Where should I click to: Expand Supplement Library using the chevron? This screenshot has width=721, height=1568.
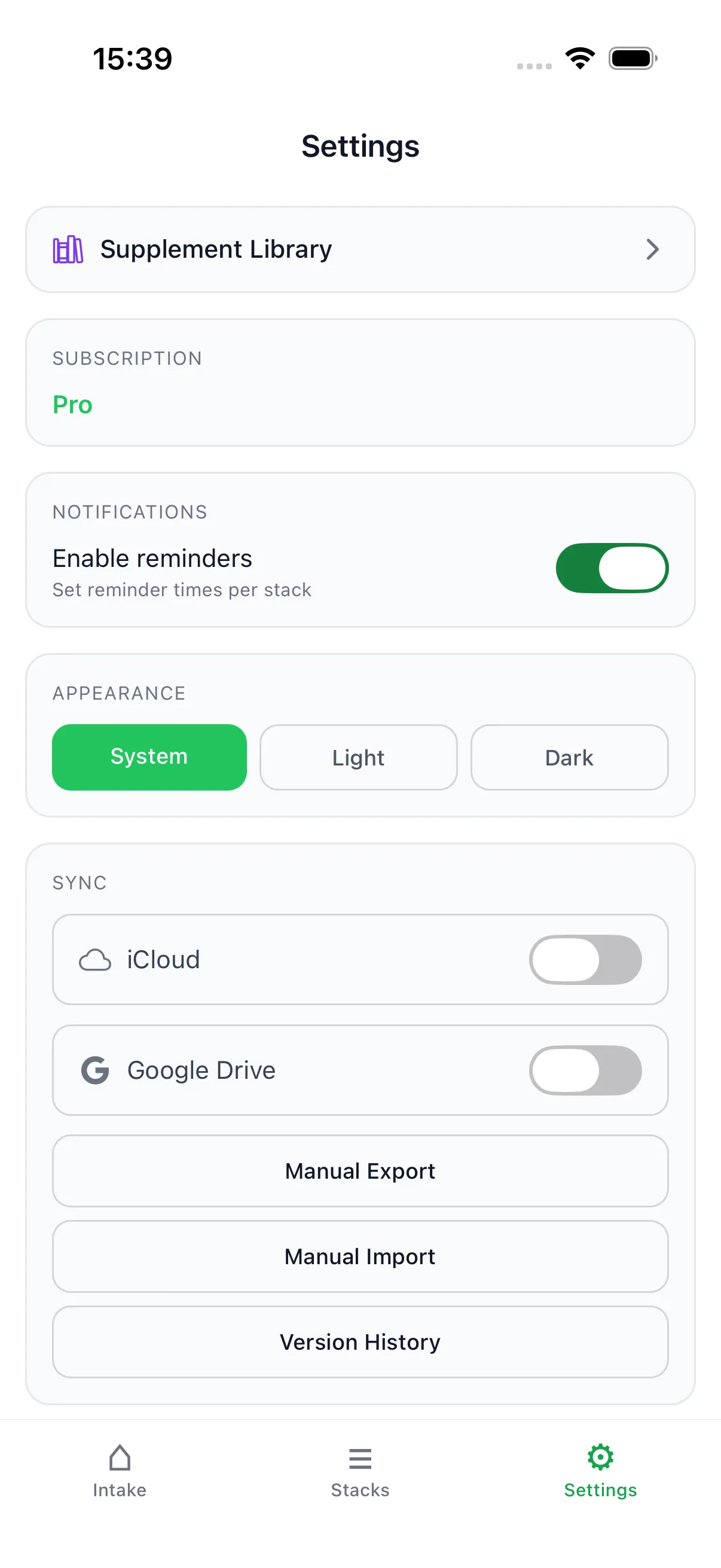[653, 249]
